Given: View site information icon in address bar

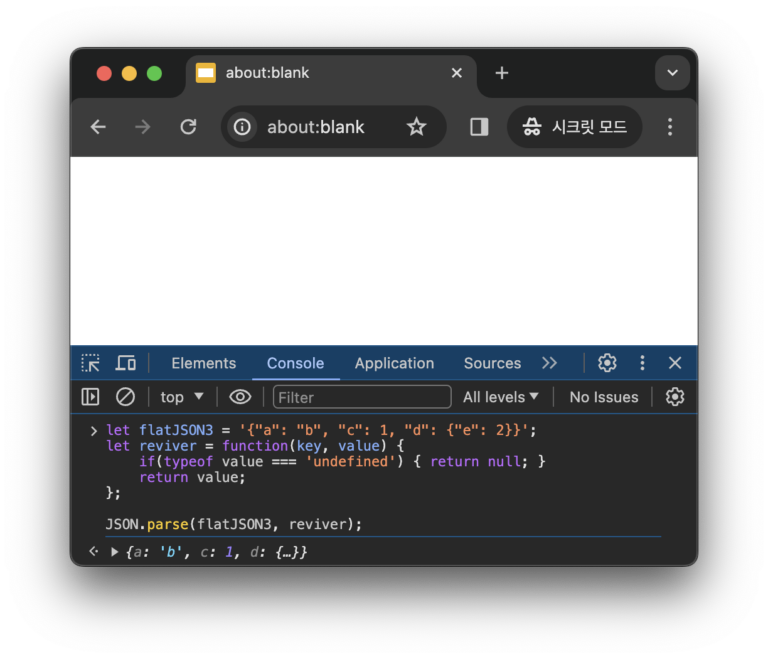Looking at the screenshot, I should coord(242,127).
